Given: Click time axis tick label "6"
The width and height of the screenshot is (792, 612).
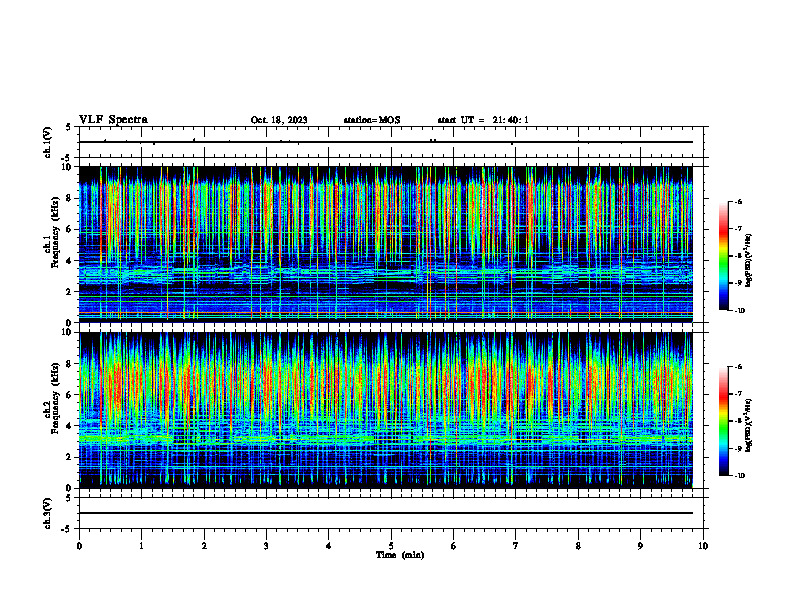Looking at the screenshot, I should pyautogui.click(x=454, y=546).
